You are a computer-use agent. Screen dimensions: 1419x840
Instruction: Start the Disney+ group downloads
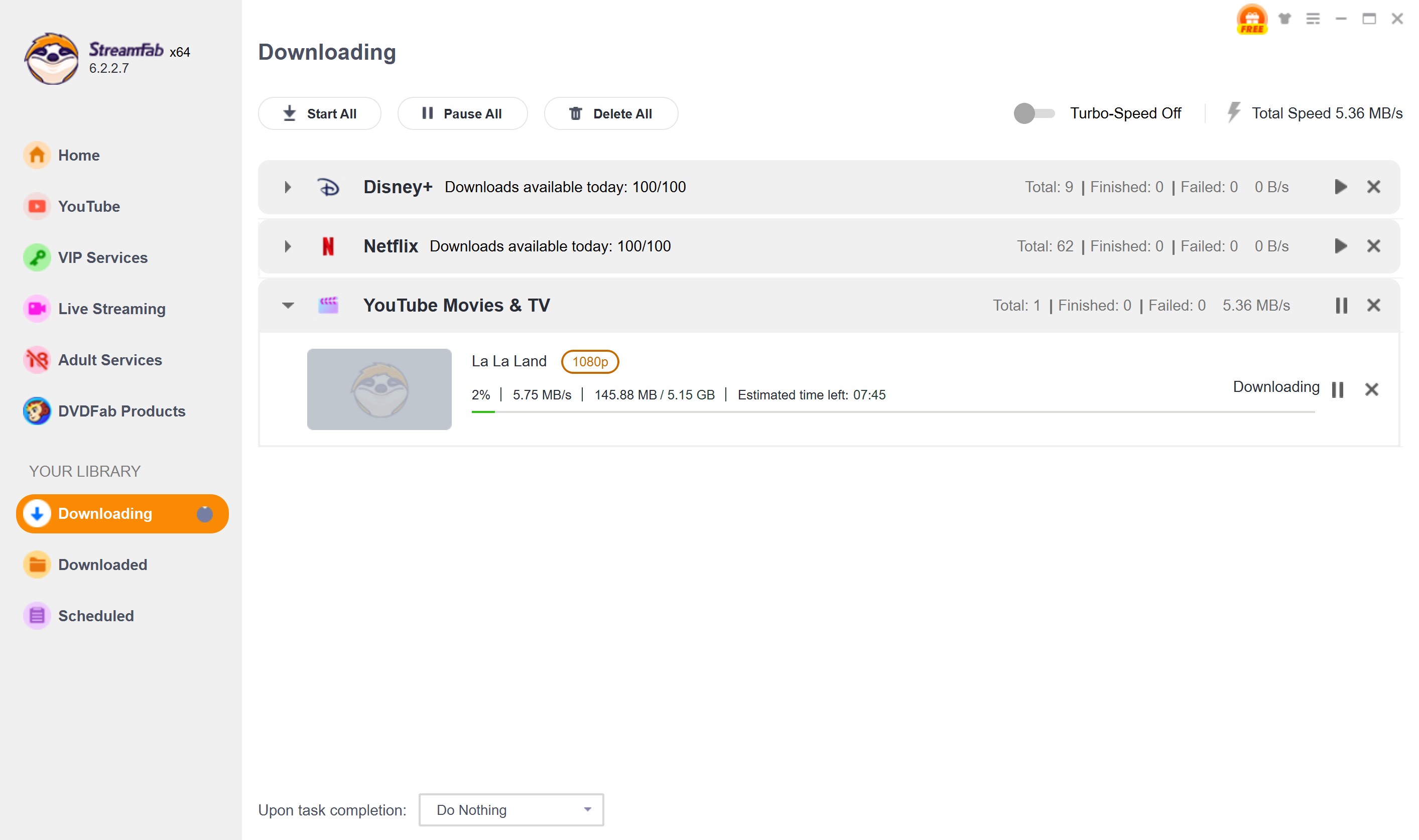pos(1340,187)
